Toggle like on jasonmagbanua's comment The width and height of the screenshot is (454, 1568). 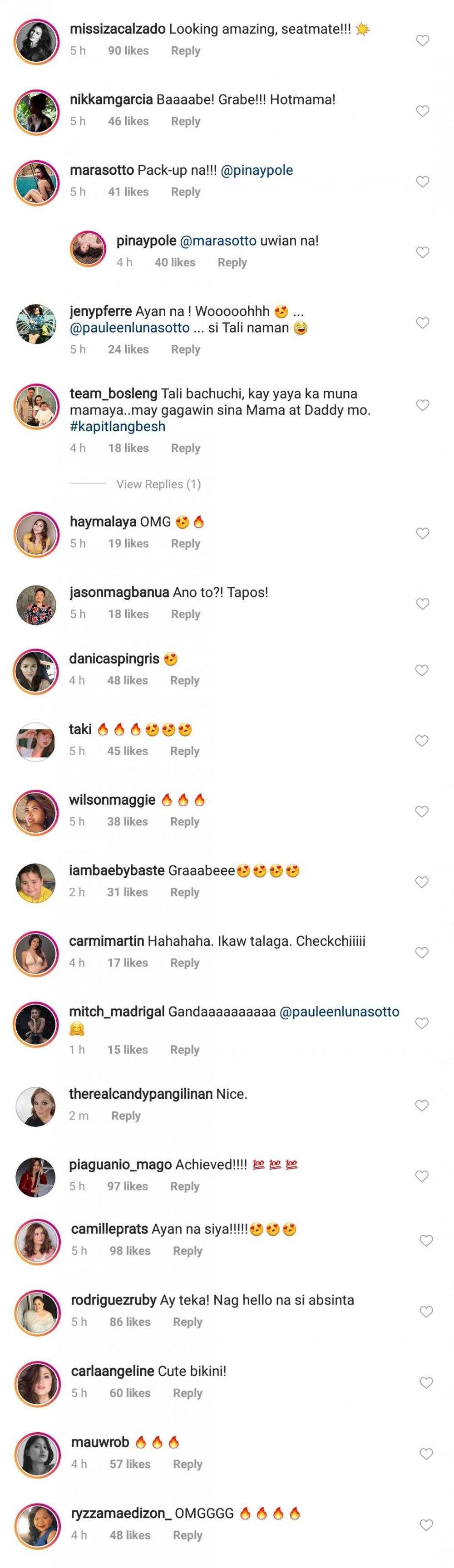point(422,604)
